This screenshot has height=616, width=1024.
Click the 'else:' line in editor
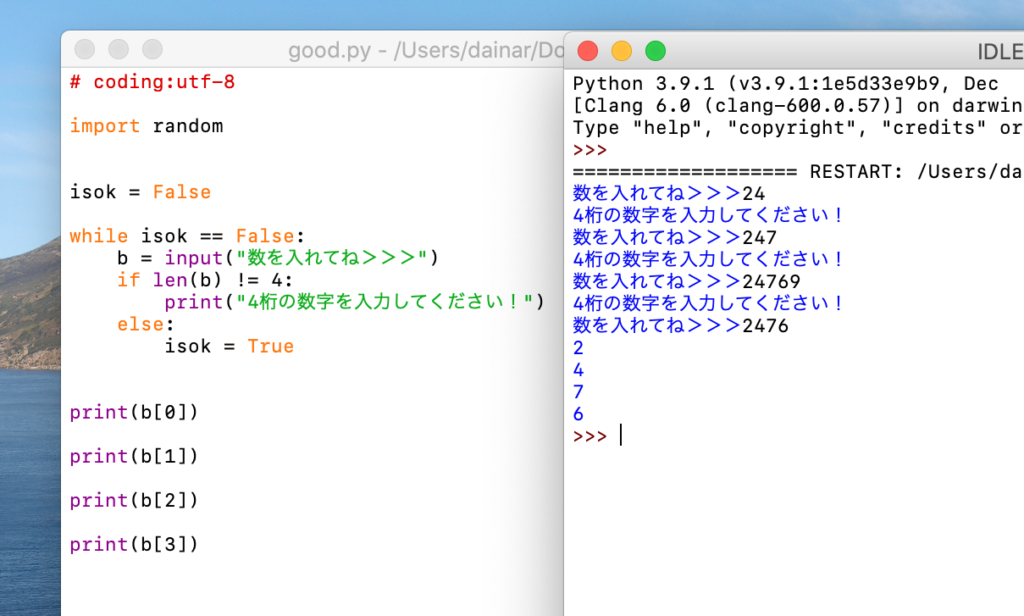[x=146, y=325]
